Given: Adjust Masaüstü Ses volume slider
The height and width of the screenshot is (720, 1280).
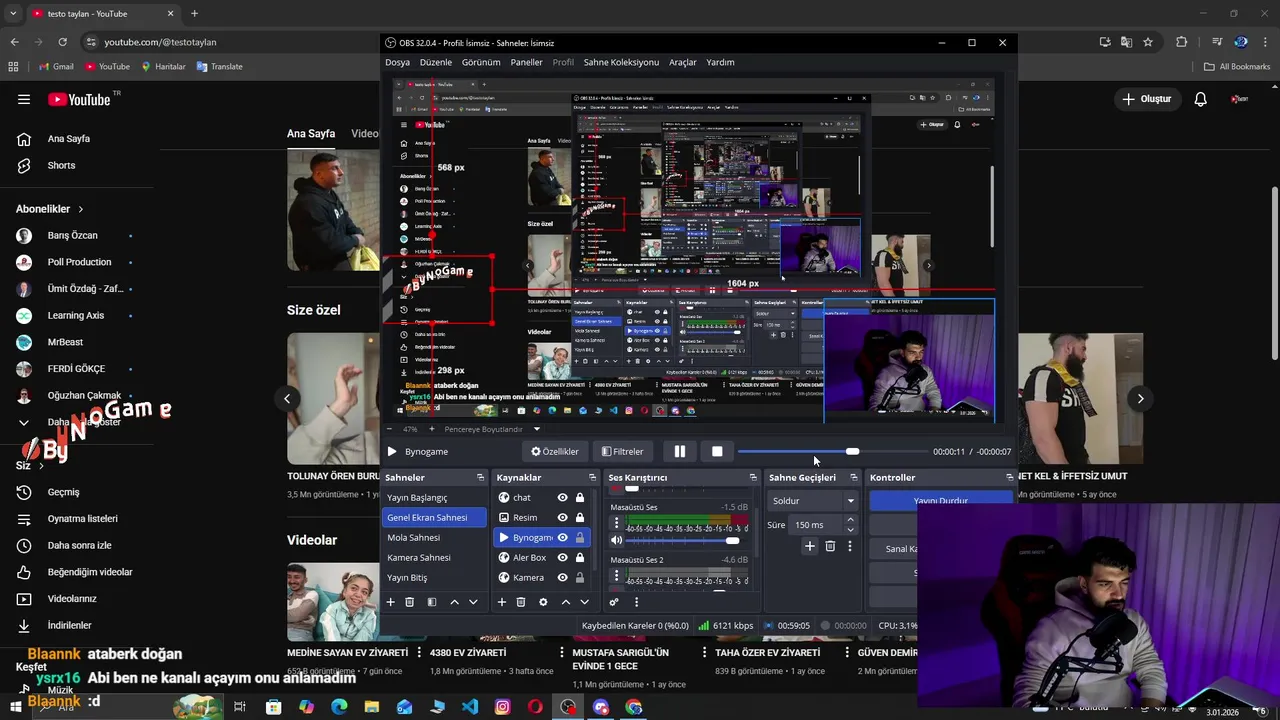Looking at the screenshot, I should [682, 540].
